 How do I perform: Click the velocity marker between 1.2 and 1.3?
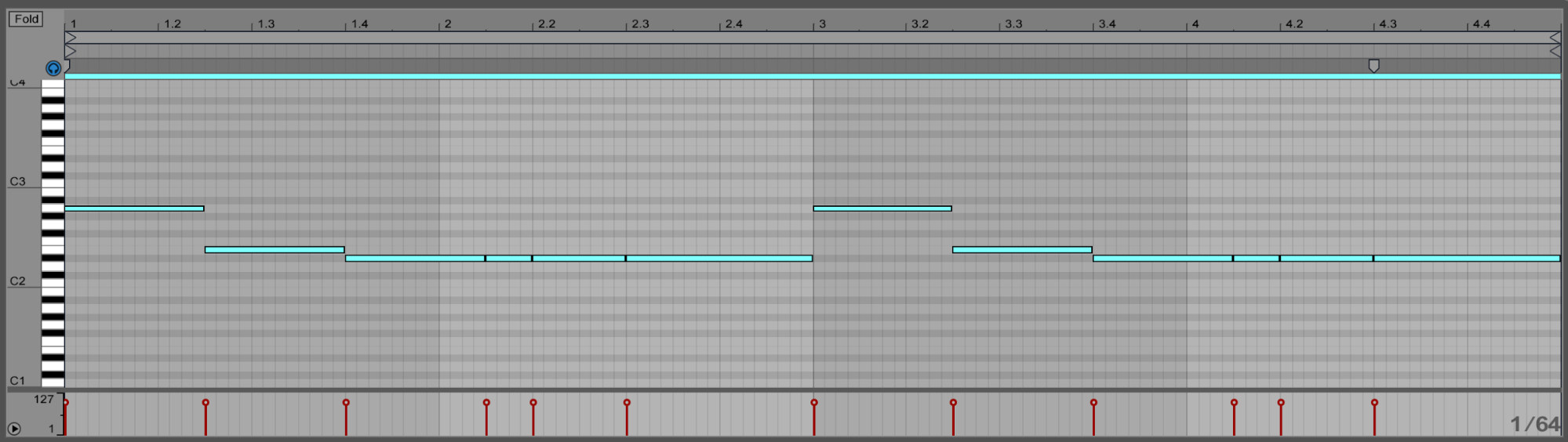(206, 403)
